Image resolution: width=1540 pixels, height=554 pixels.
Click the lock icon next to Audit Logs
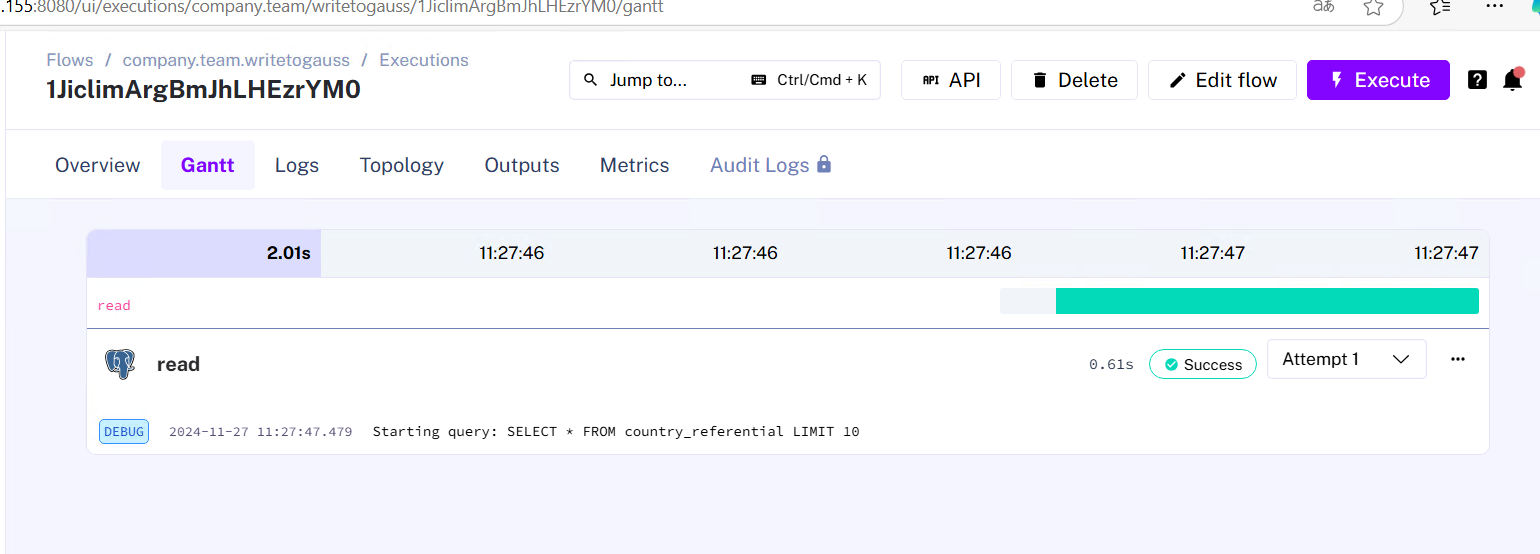tap(824, 164)
